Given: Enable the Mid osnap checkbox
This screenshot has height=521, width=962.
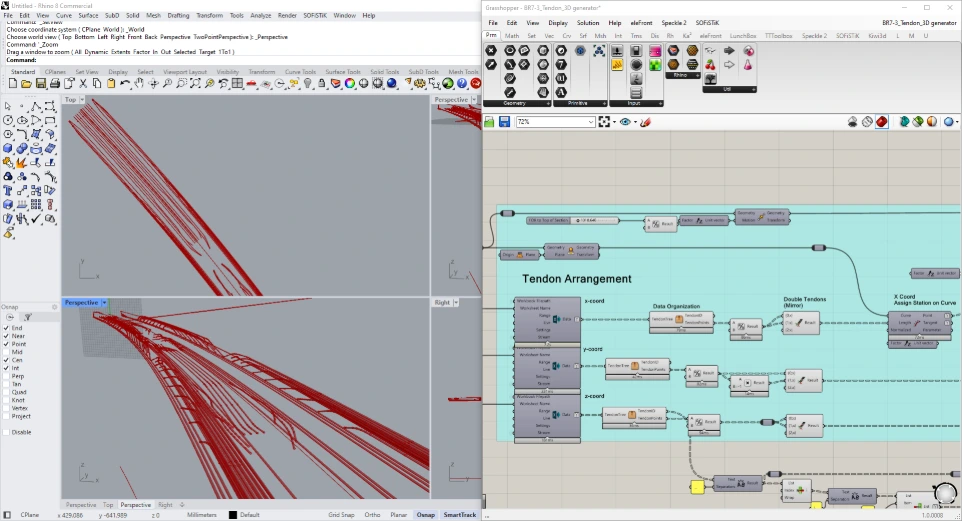Looking at the screenshot, I should pyautogui.click(x=6, y=352).
